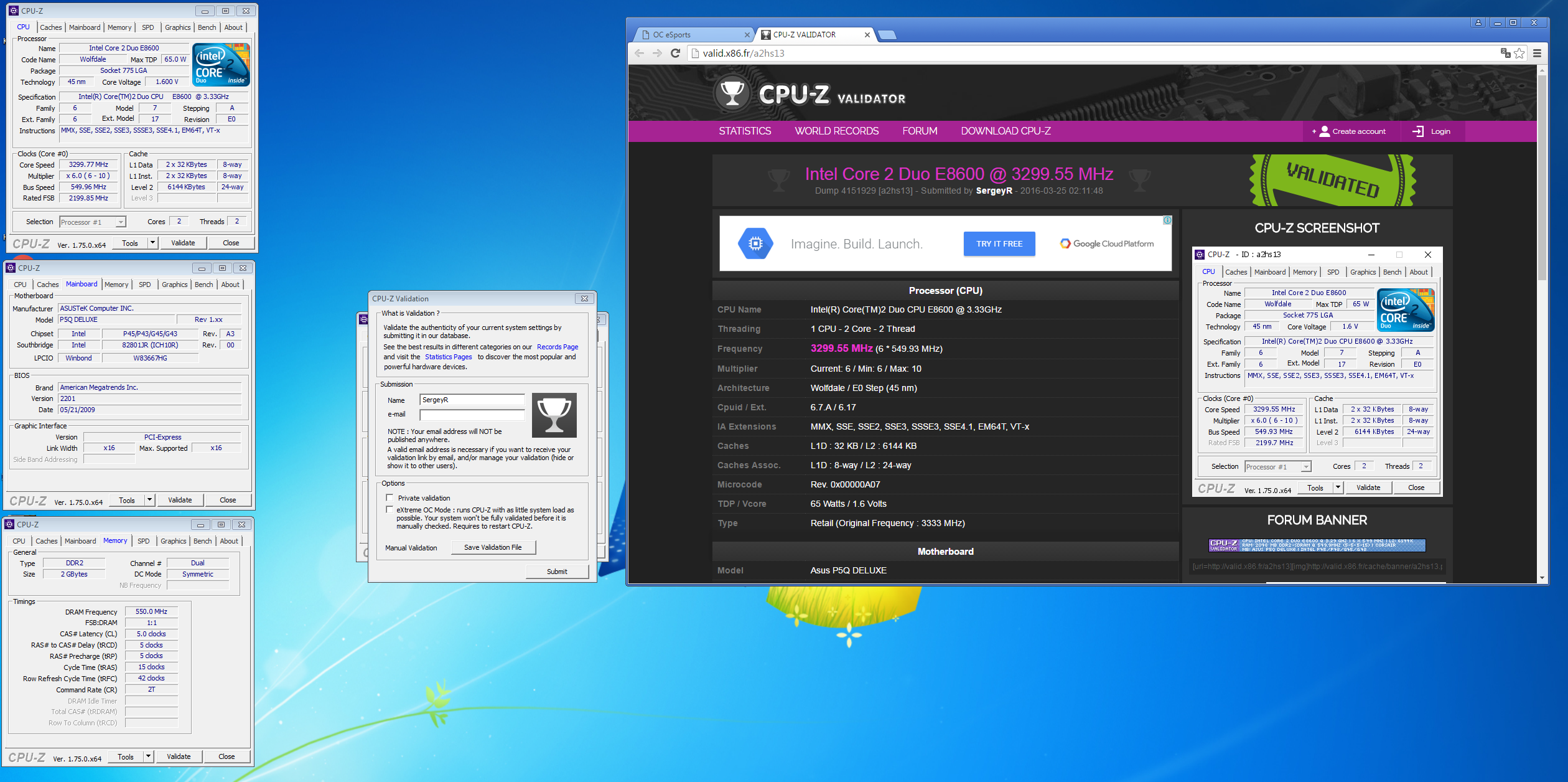Click the browser reload icon
The image size is (1568, 782).
click(x=675, y=53)
